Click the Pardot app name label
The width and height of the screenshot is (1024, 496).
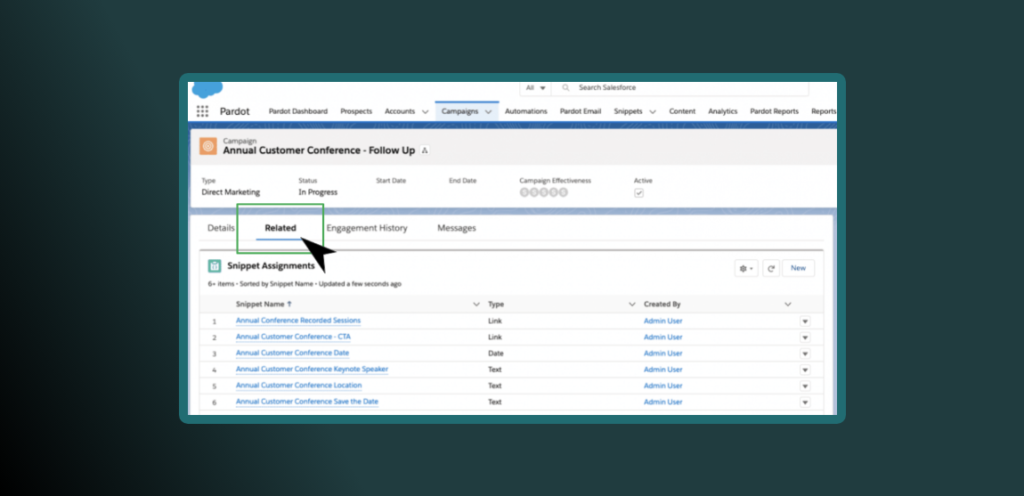234,112
